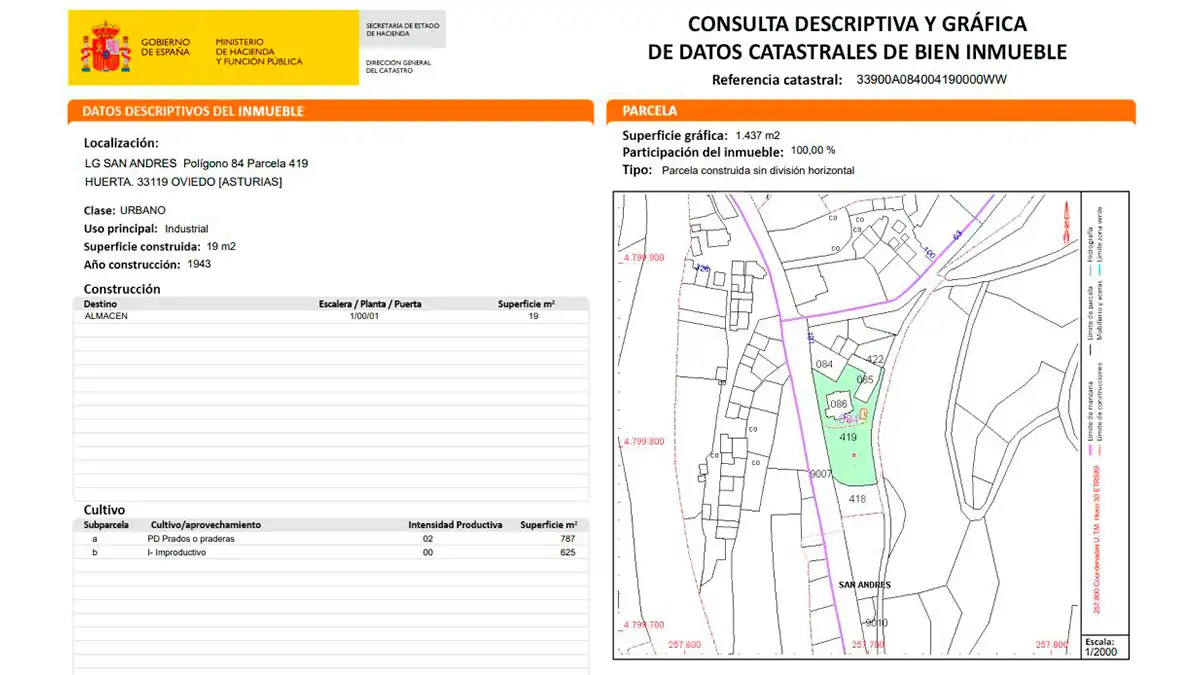Click the 'Cultivo/aprovechamiento' column header
This screenshot has height=675, width=1200.
(x=205, y=525)
